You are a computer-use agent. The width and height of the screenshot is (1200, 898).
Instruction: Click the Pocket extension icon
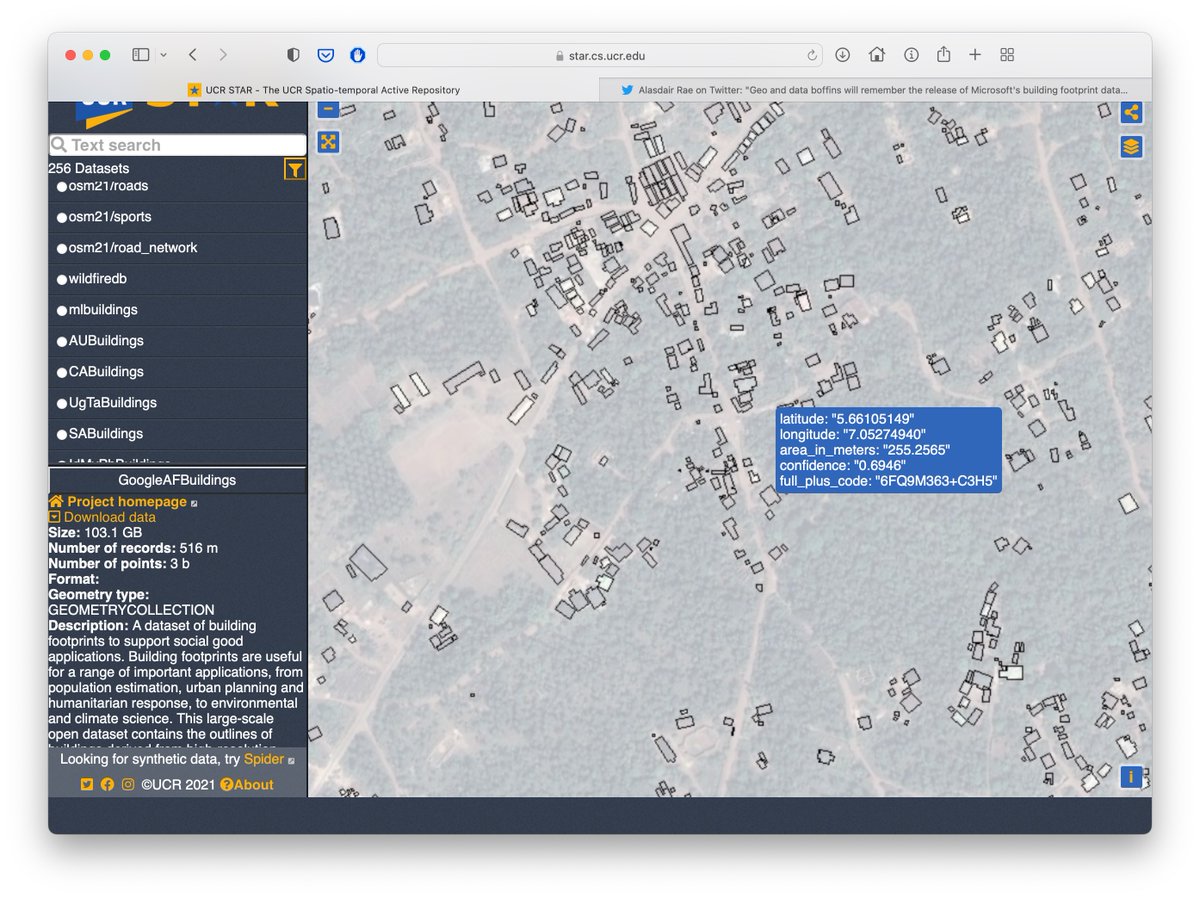325,55
